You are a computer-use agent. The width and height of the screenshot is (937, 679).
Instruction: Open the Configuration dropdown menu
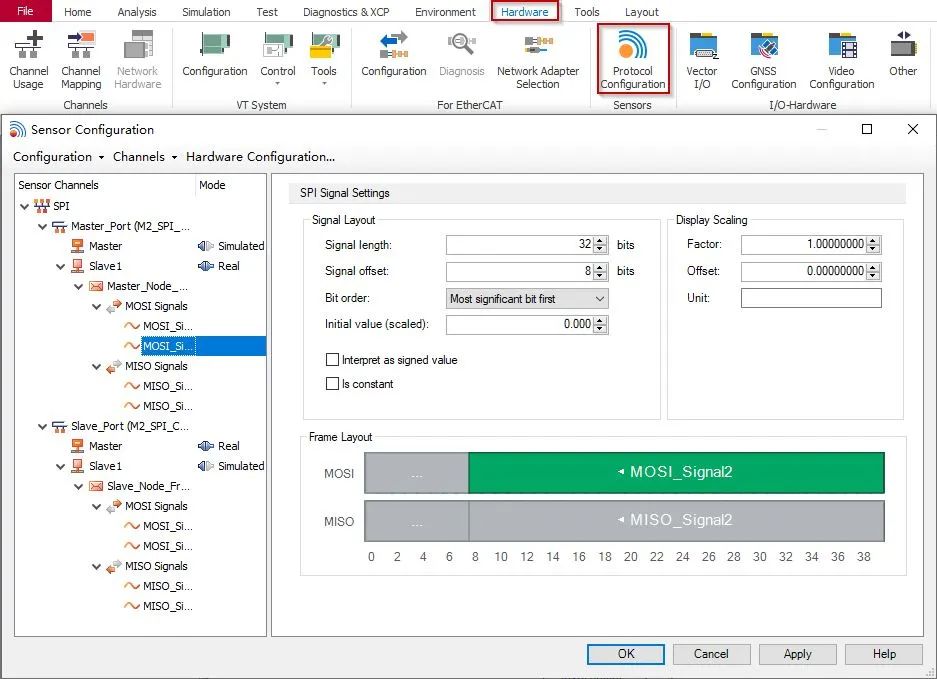pyautogui.click(x=59, y=157)
